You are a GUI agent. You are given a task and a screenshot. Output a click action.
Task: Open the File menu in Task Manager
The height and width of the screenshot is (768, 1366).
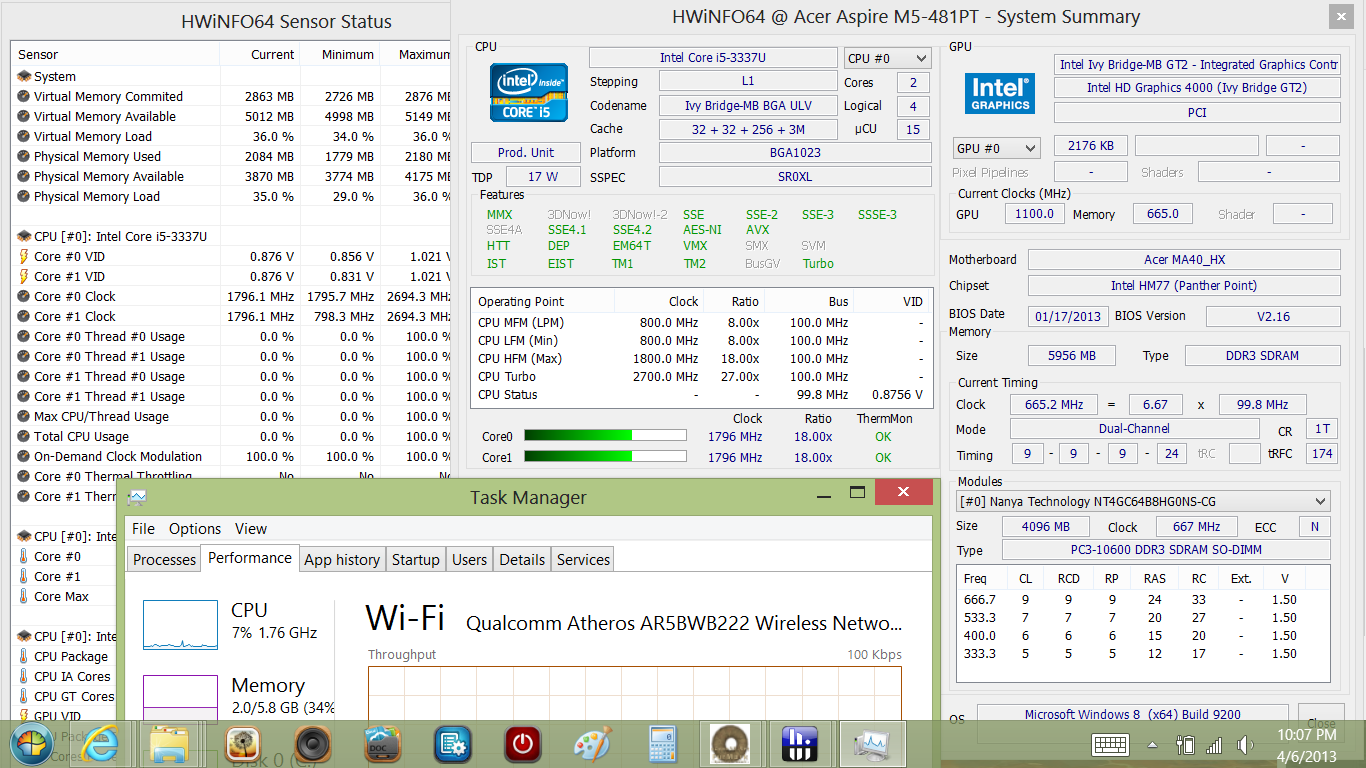click(143, 529)
